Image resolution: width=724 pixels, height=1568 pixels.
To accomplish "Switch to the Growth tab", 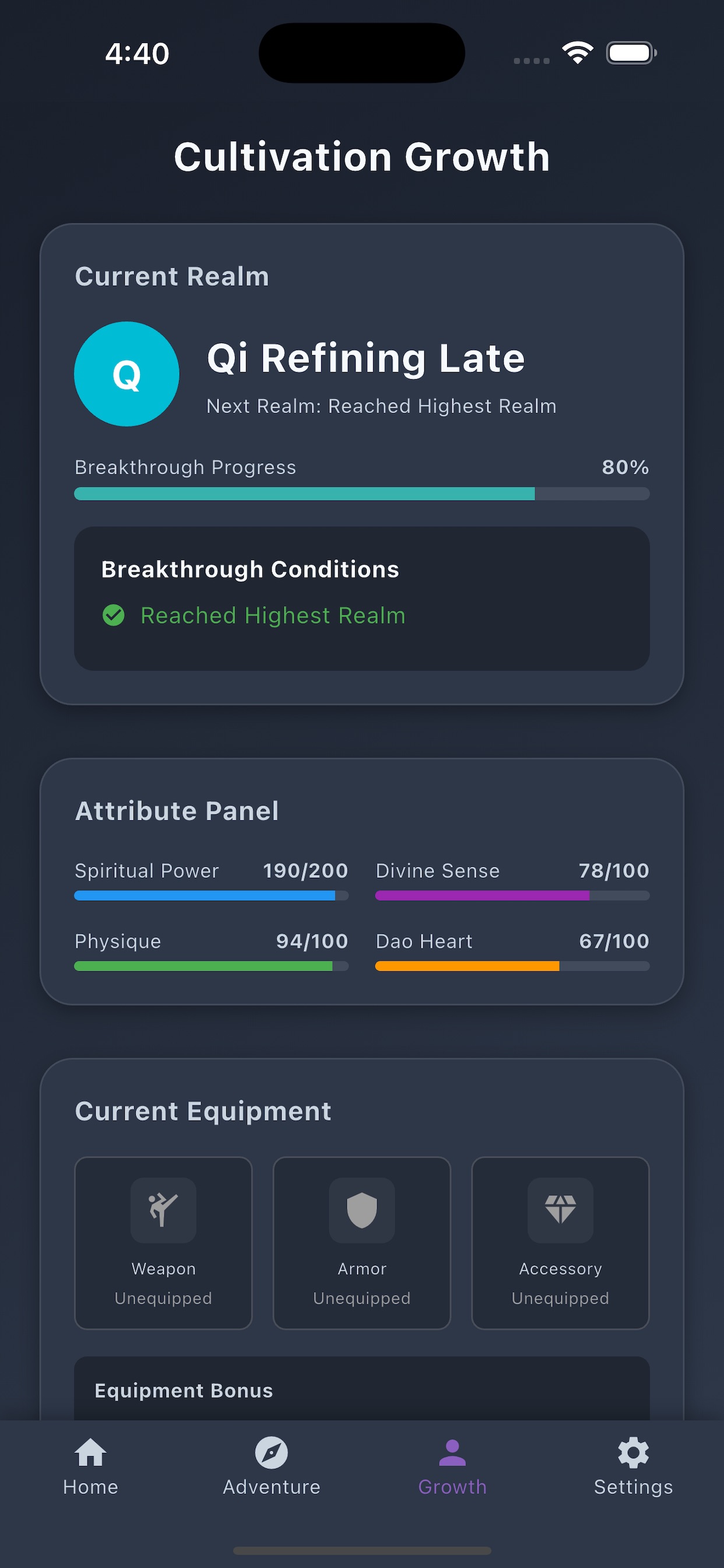I will [x=452, y=1467].
